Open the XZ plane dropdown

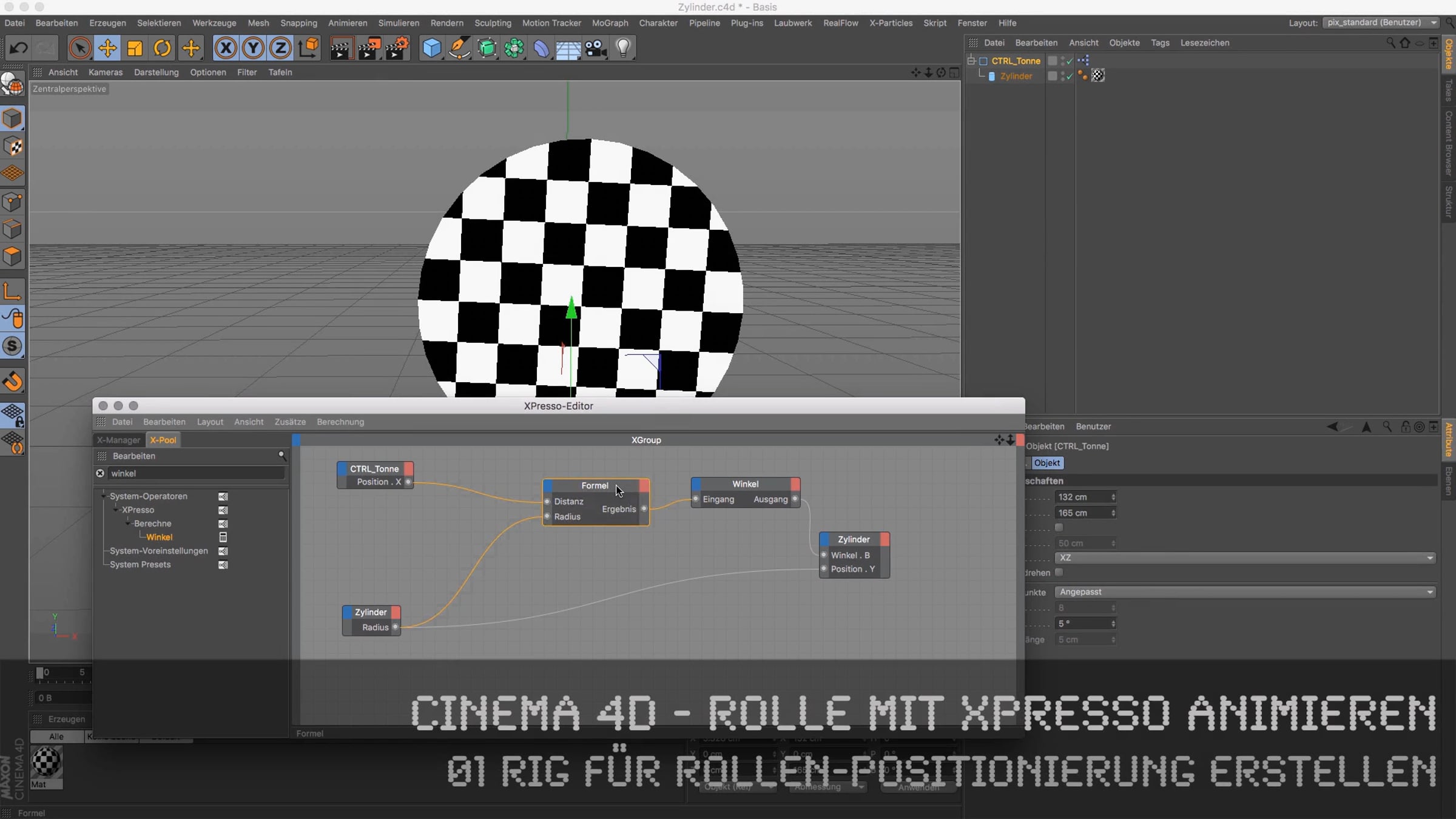click(x=1245, y=558)
